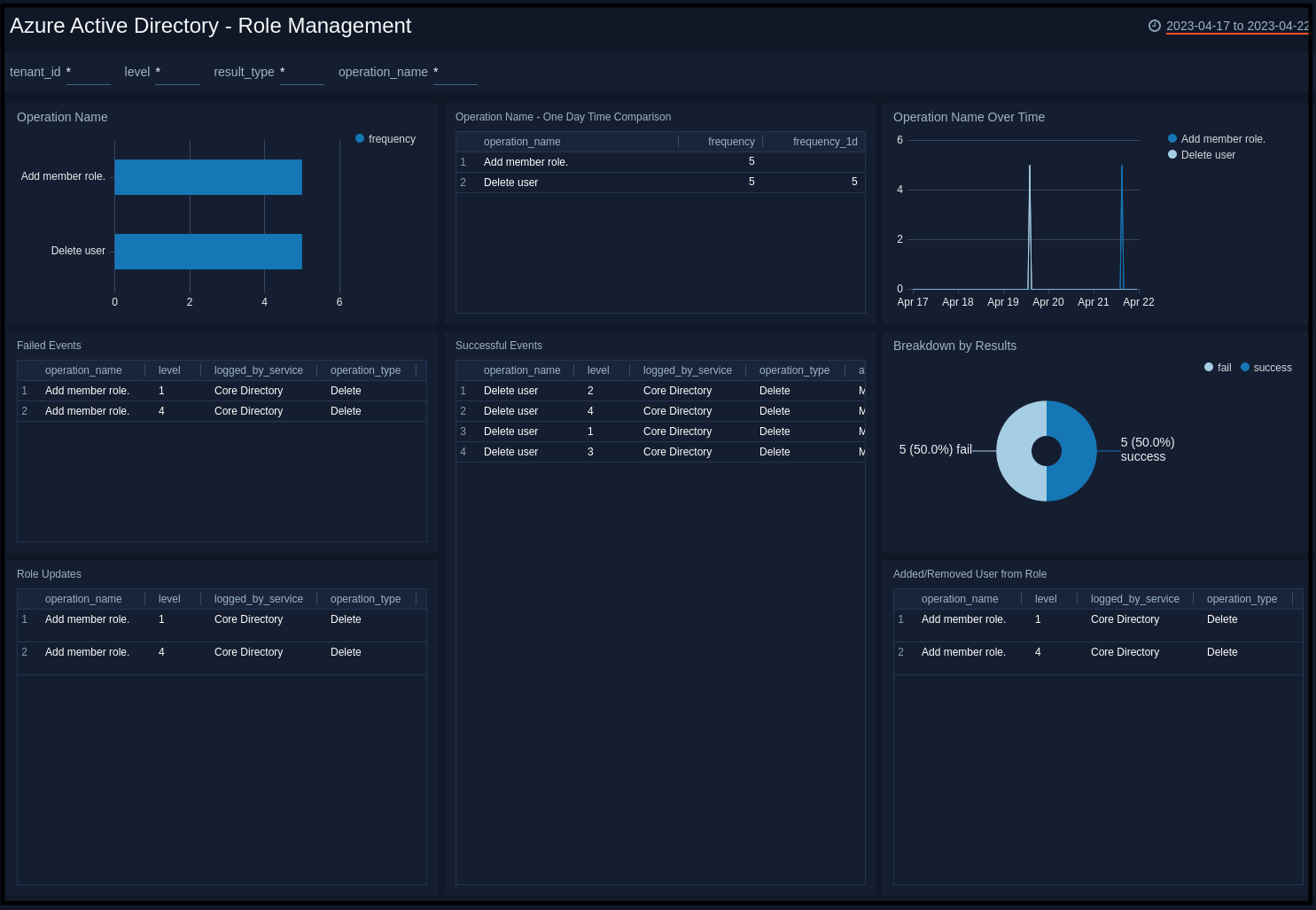Select Added/Removed User row with level 4

click(x=1098, y=658)
